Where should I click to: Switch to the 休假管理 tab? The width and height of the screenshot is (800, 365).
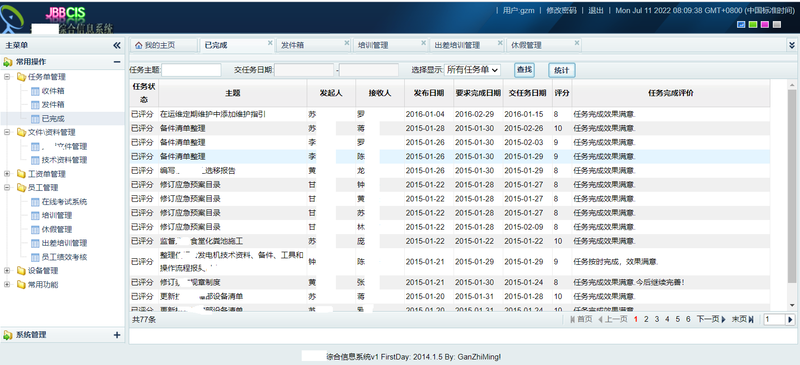pyautogui.click(x=543, y=45)
